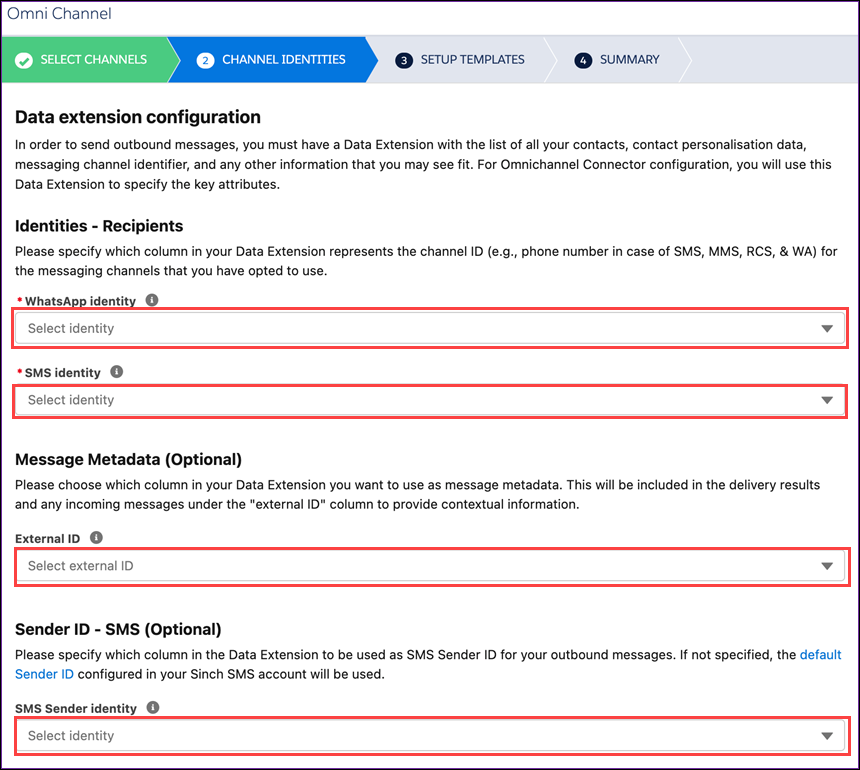Click the step 4 circle icon
Image resolution: width=860 pixels, height=770 pixels.
(583, 60)
